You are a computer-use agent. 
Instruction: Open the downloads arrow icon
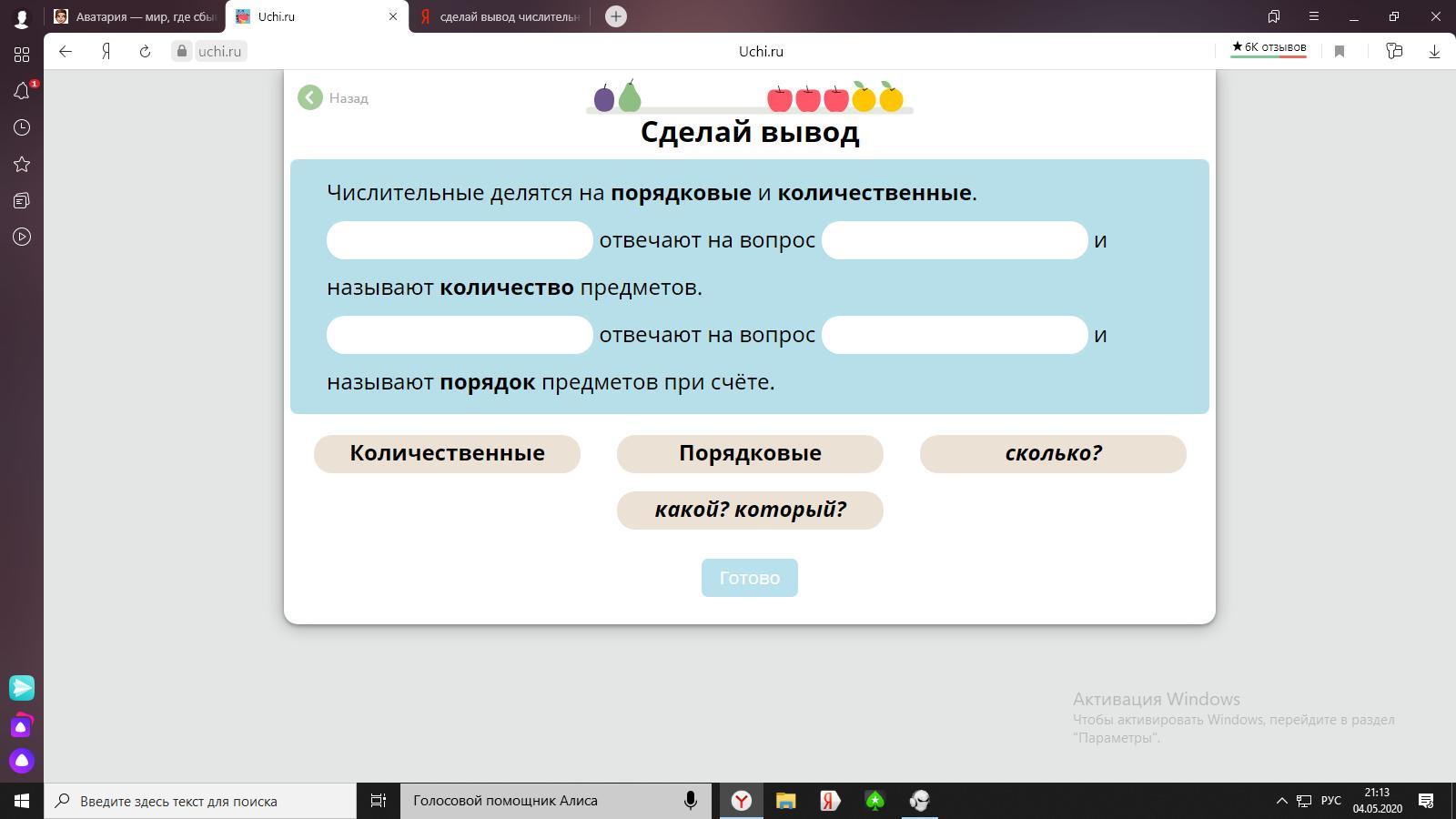[x=1434, y=51]
